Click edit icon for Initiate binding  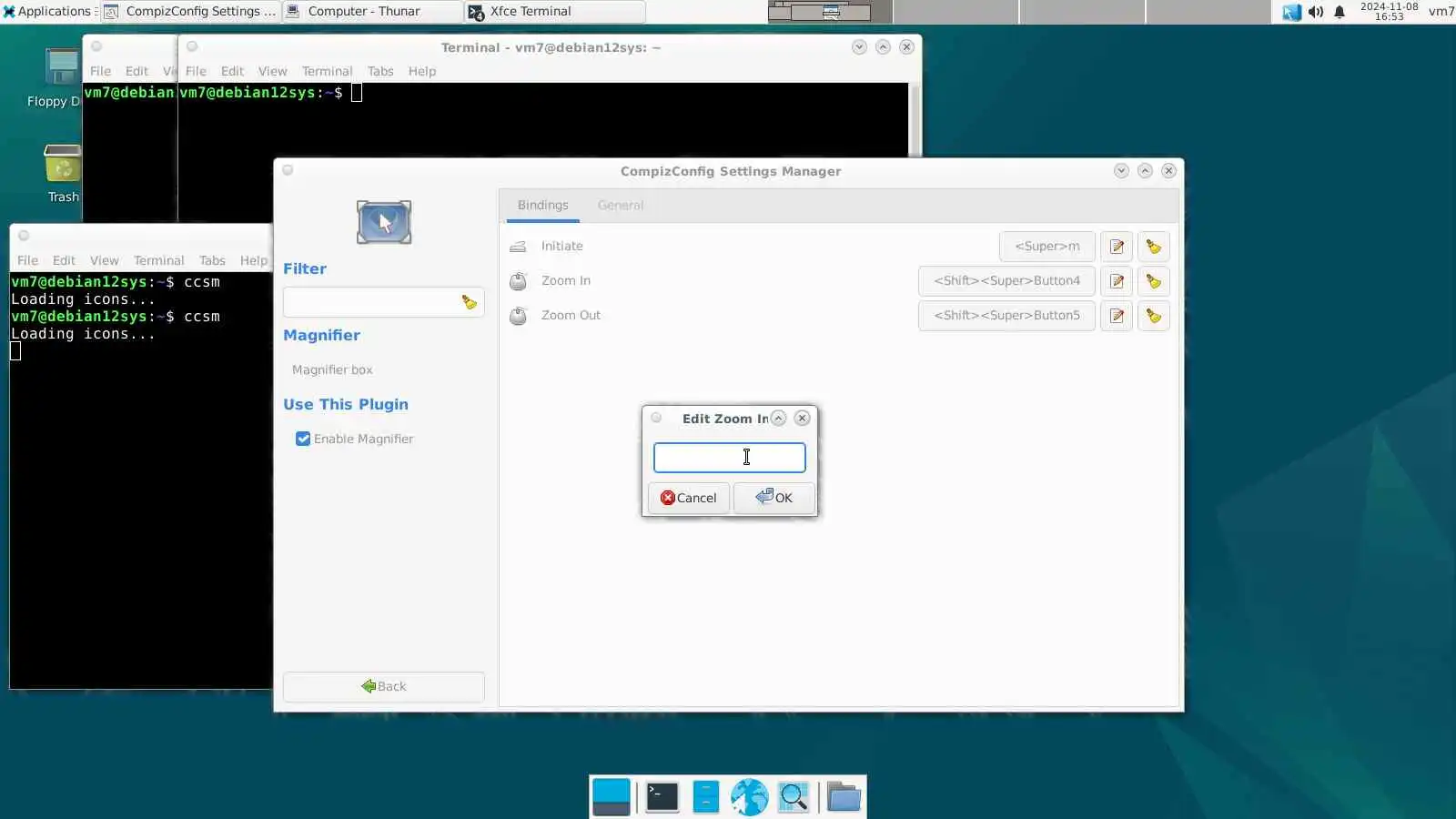tap(1117, 247)
